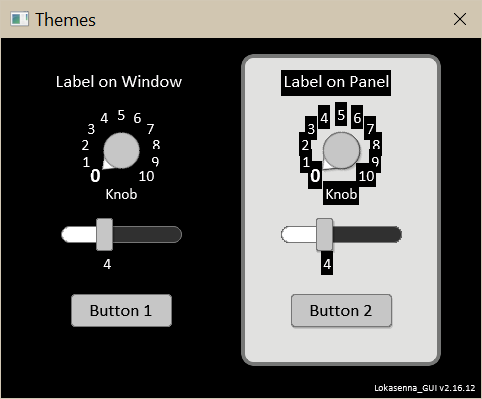Click the panel slider handle
This screenshot has width=482, height=399.
pos(324,234)
